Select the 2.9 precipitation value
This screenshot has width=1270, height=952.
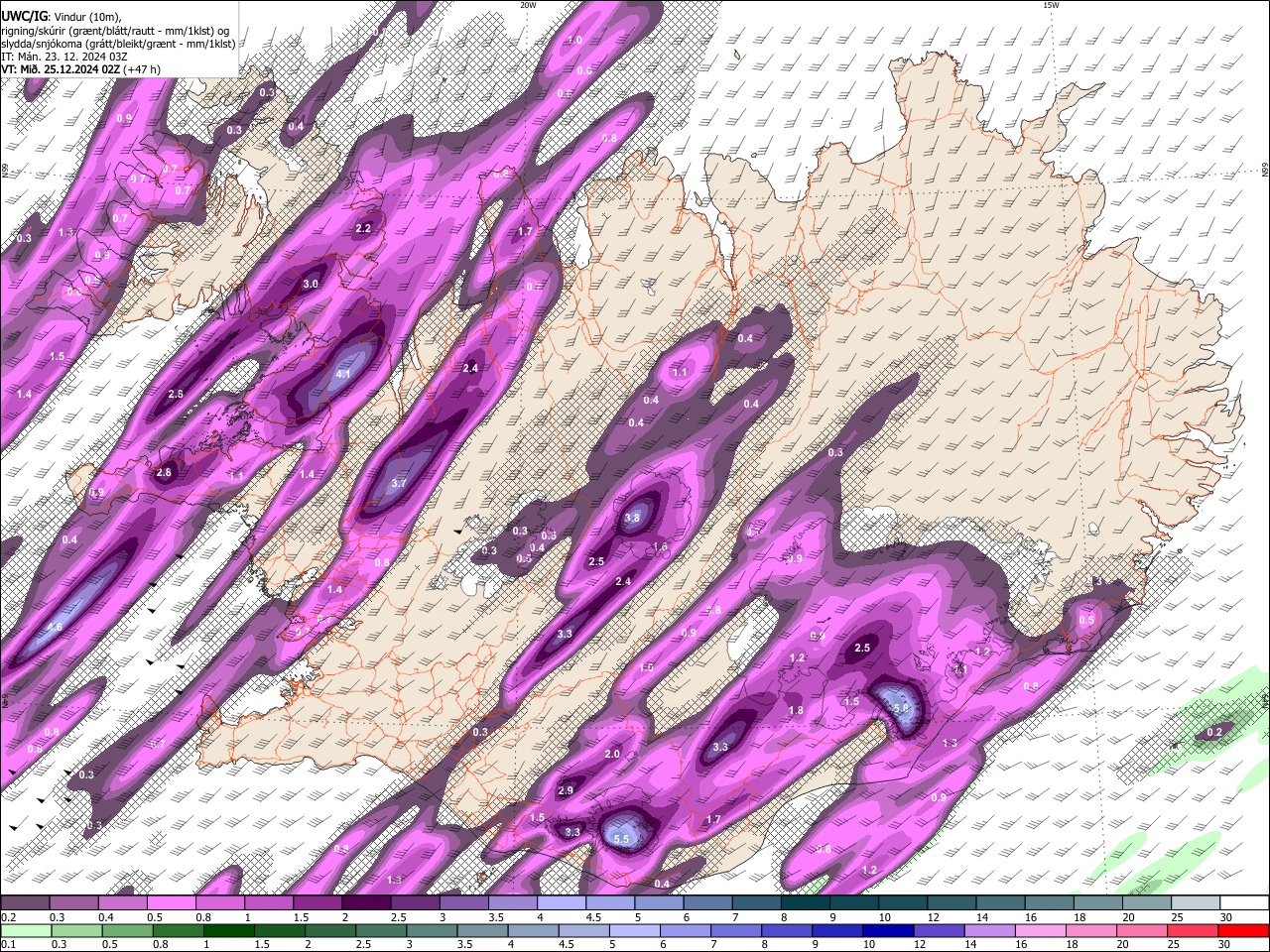(566, 790)
